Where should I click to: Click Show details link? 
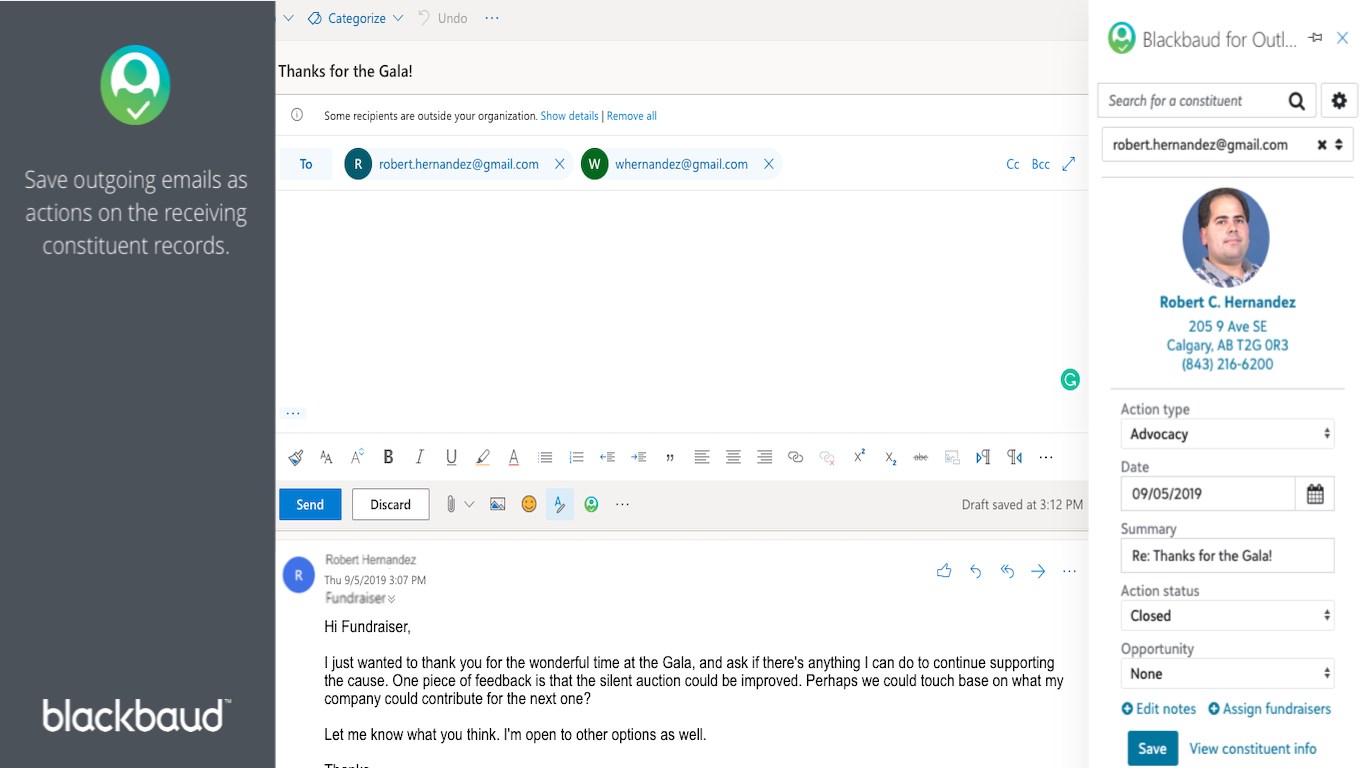tap(569, 116)
